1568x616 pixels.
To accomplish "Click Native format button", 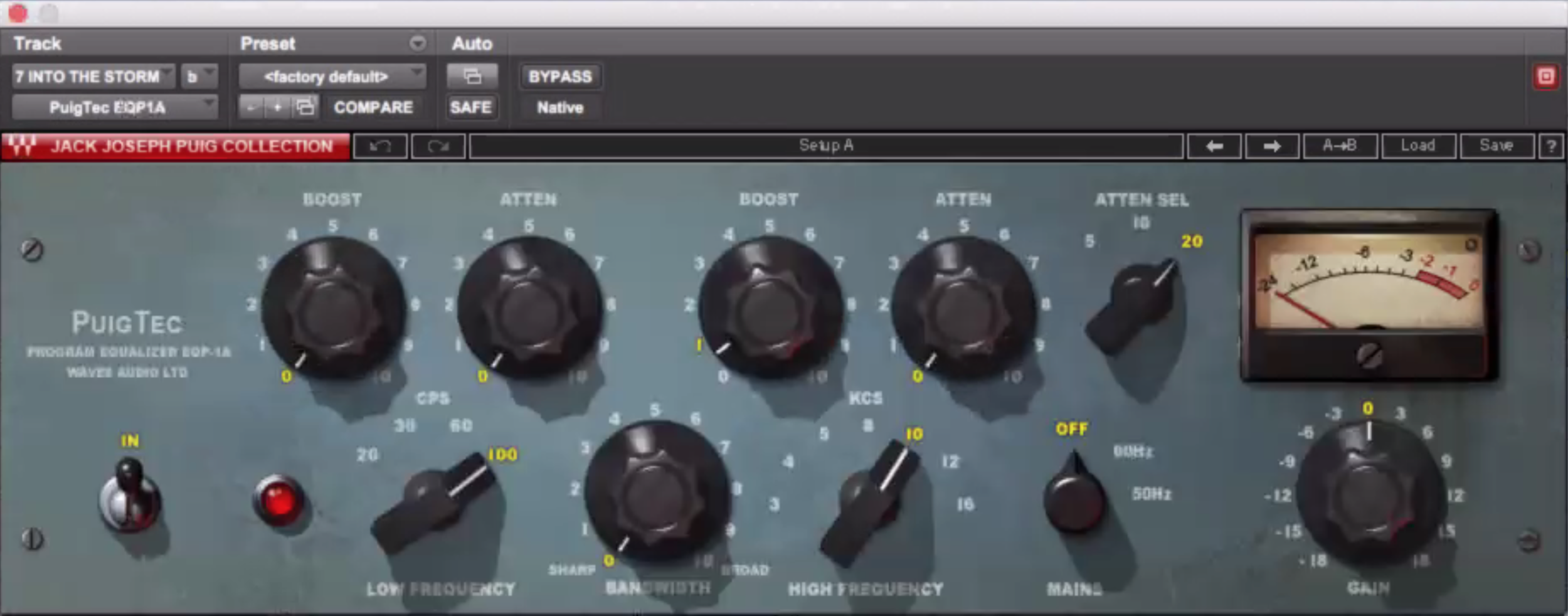I will pos(560,107).
